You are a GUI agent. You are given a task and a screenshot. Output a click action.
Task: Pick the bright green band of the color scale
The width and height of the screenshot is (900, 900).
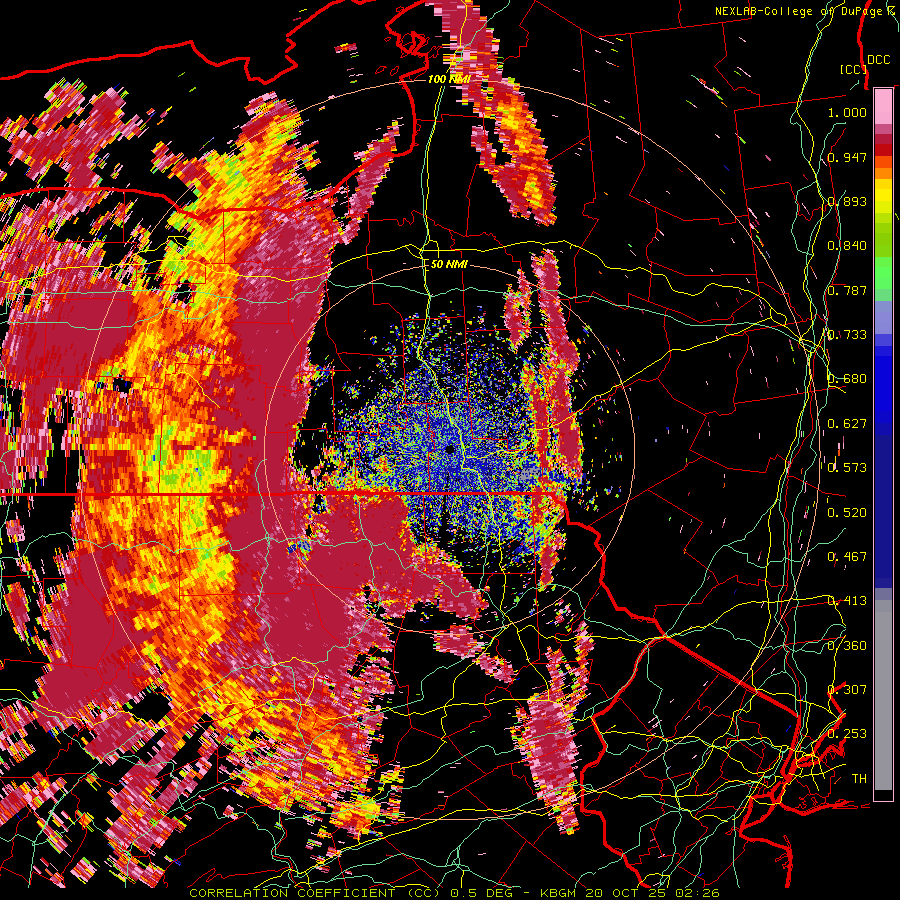[x=883, y=273]
